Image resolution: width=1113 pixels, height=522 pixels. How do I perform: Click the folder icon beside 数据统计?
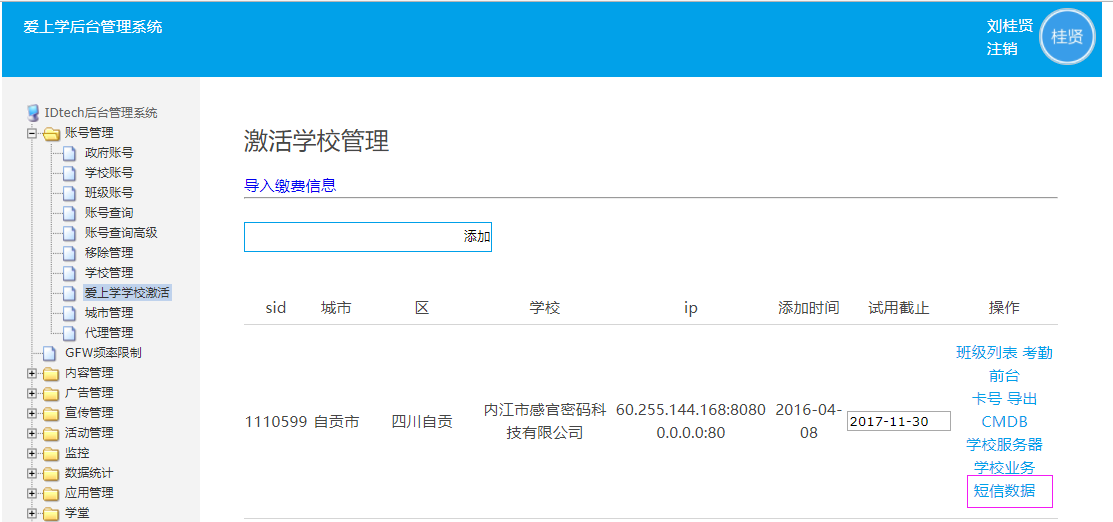[51, 473]
